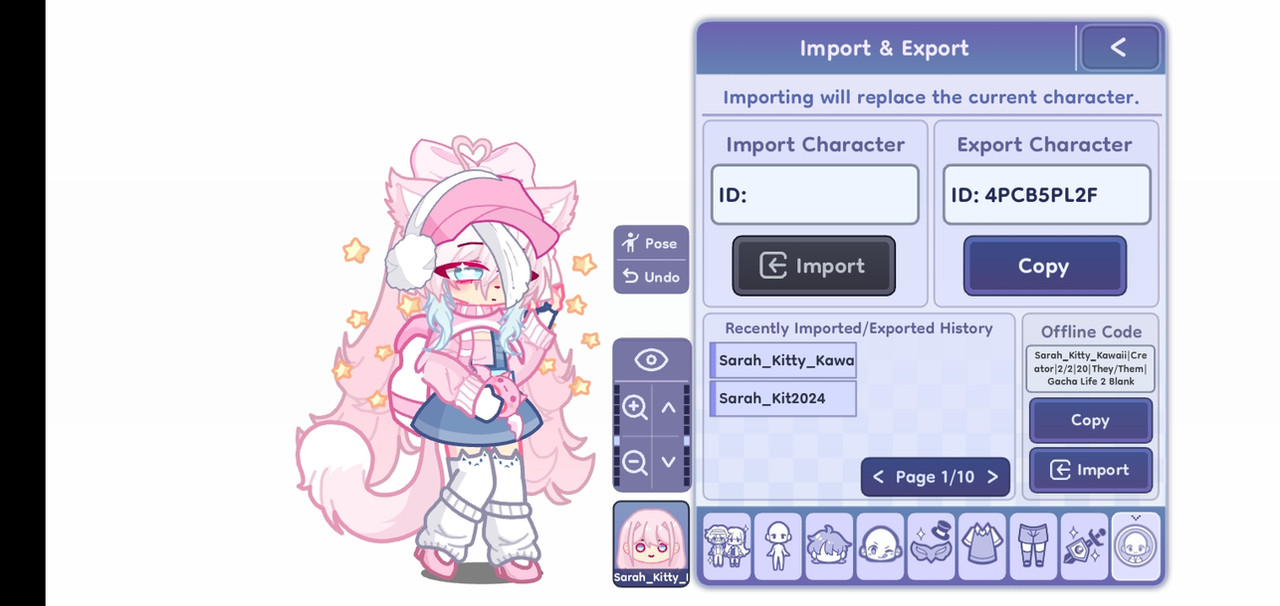Toggle the eye visibility button
This screenshot has height=606, width=1280.
click(651, 360)
